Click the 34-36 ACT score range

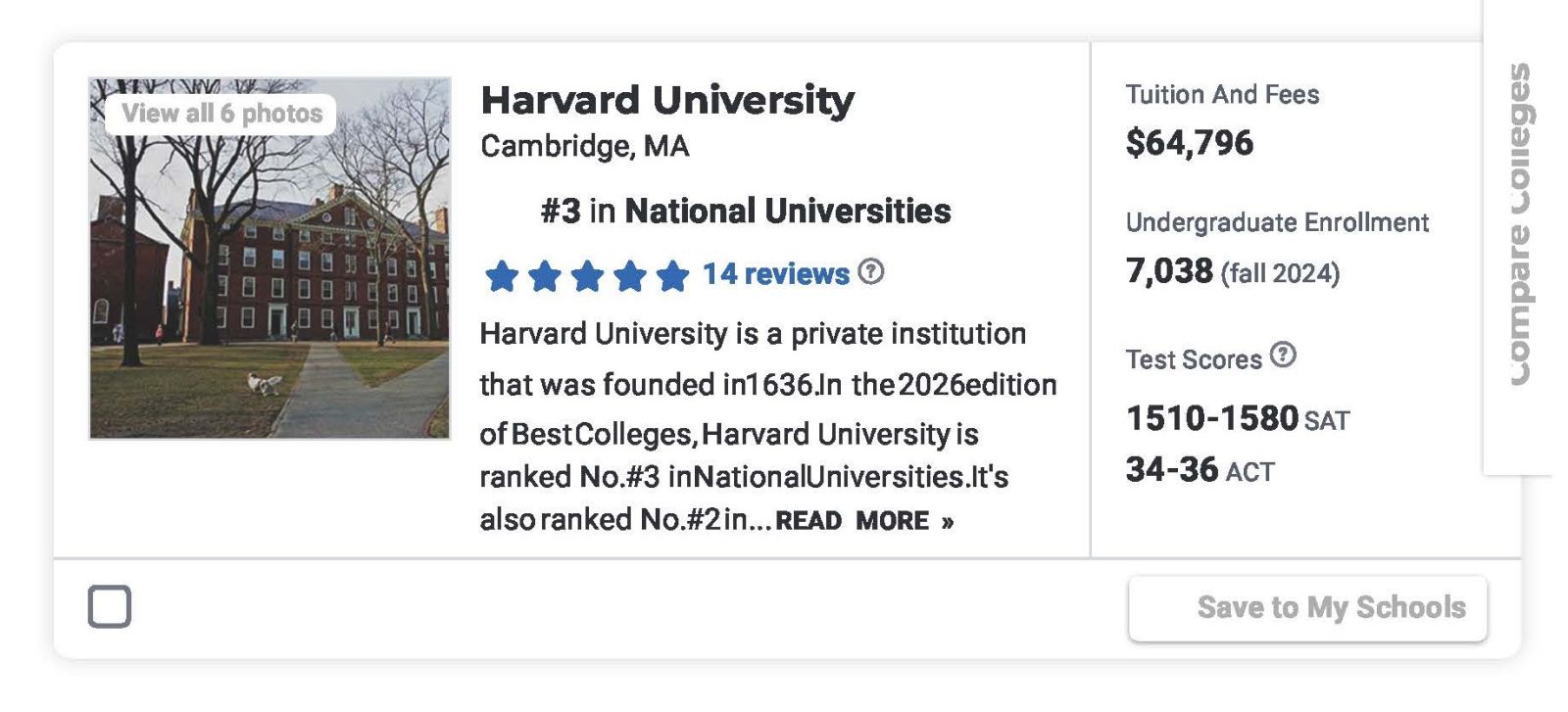coord(1172,470)
